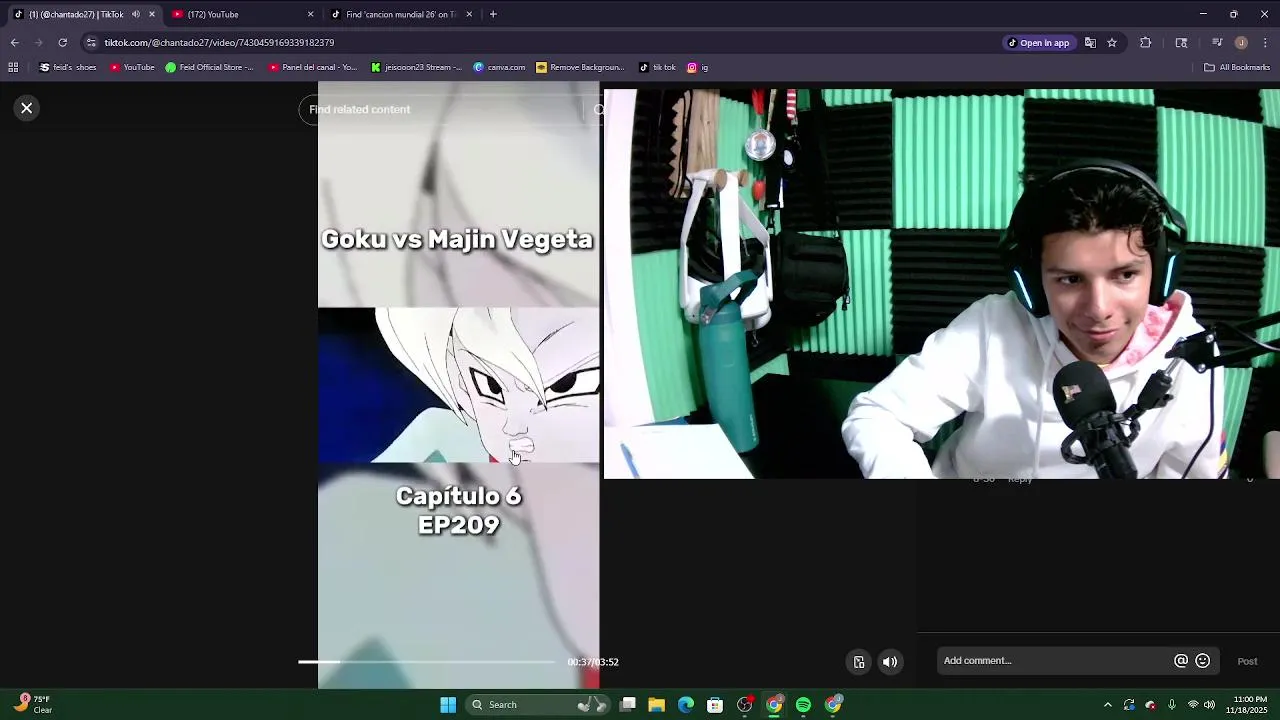The height and width of the screenshot is (720, 1280).
Task: Open the media controls icon in toolbar
Action: click(x=1217, y=43)
